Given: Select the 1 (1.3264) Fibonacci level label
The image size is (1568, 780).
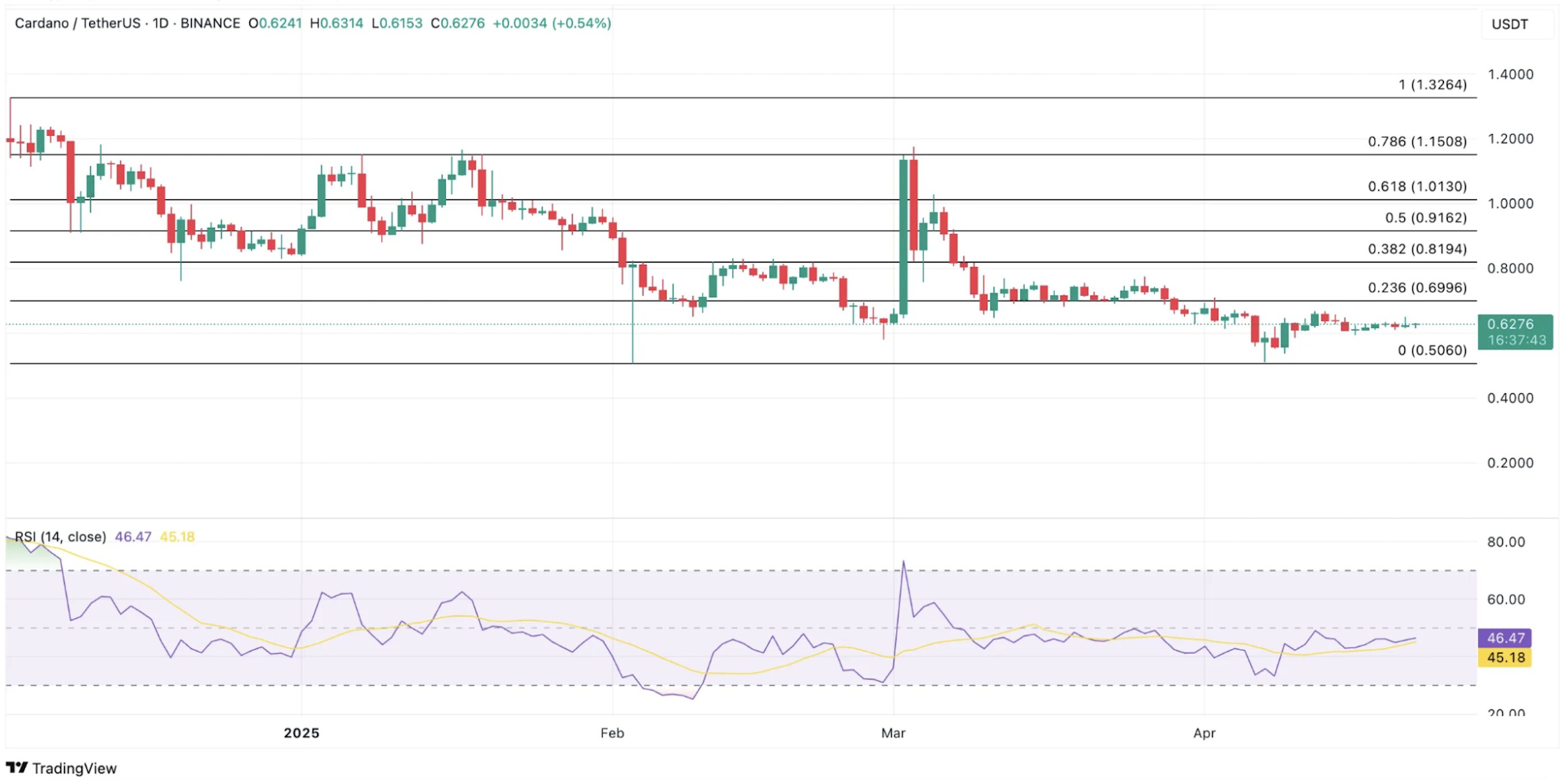Looking at the screenshot, I should [1432, 85].
